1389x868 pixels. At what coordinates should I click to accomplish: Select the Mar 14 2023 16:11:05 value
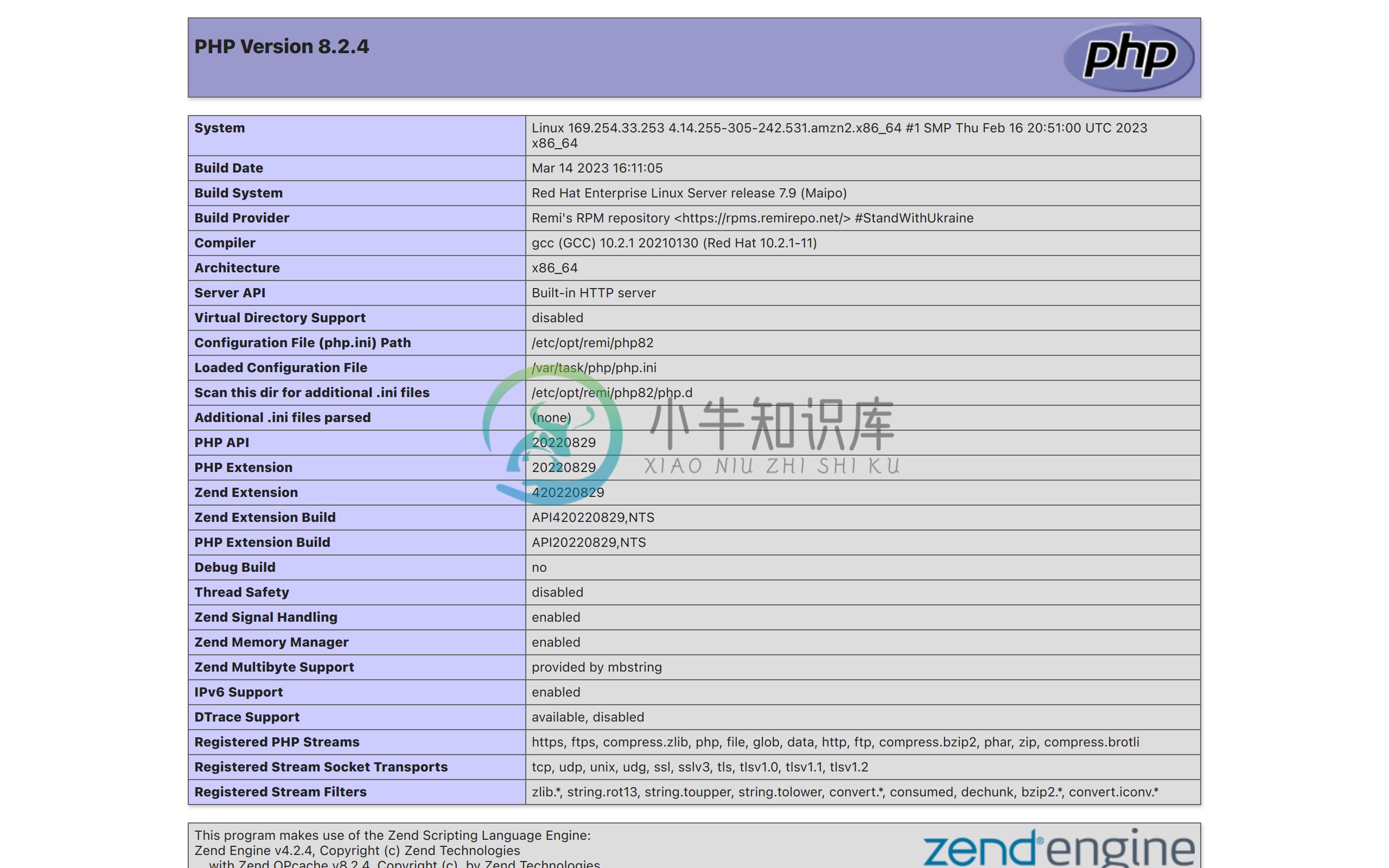[x=597, y=168]
